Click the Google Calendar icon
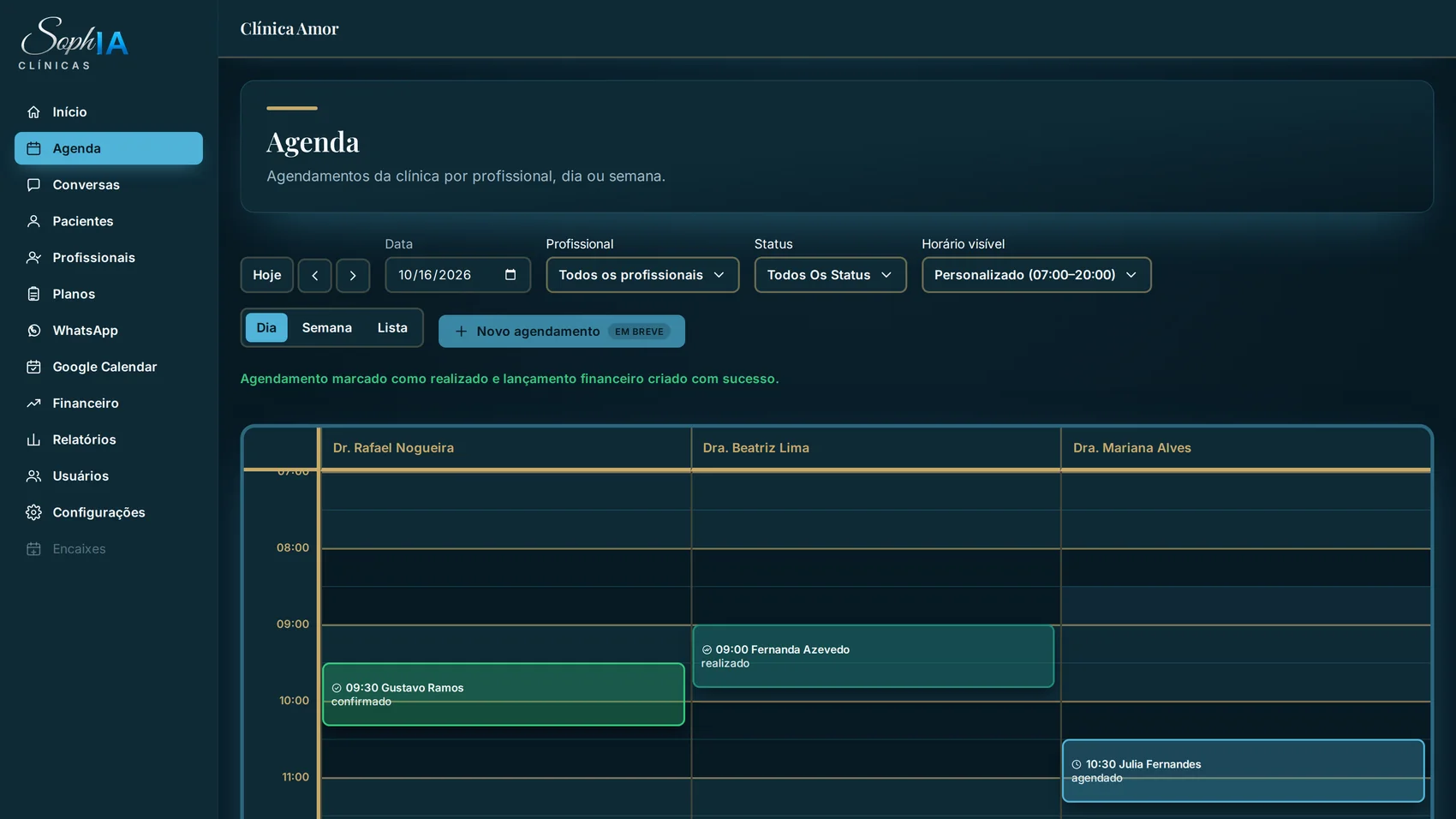The image size is (1456, 819). [33, 367]
